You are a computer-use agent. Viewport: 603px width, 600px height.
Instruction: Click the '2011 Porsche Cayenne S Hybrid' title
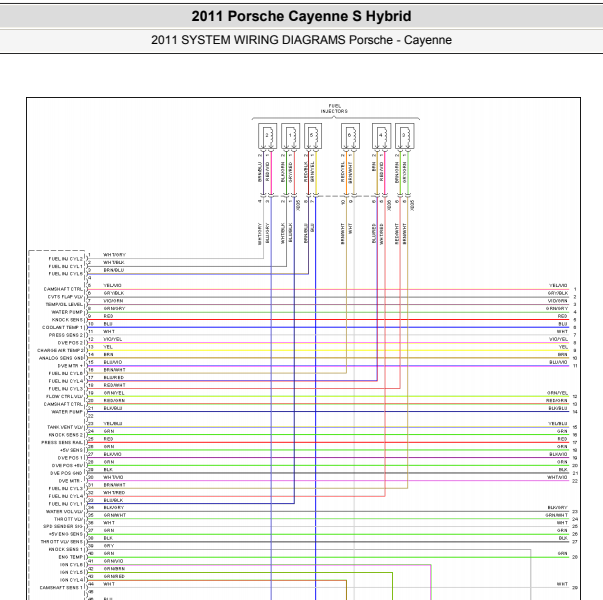pyautogui.click(x=302, y=16)
